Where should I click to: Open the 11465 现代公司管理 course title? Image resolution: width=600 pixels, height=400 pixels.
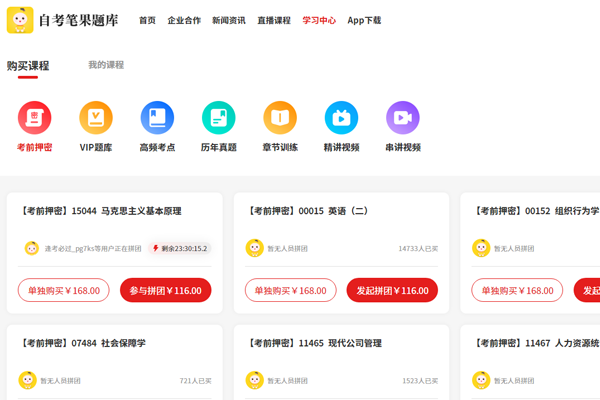pyautogui.click(x=313, y=343)
